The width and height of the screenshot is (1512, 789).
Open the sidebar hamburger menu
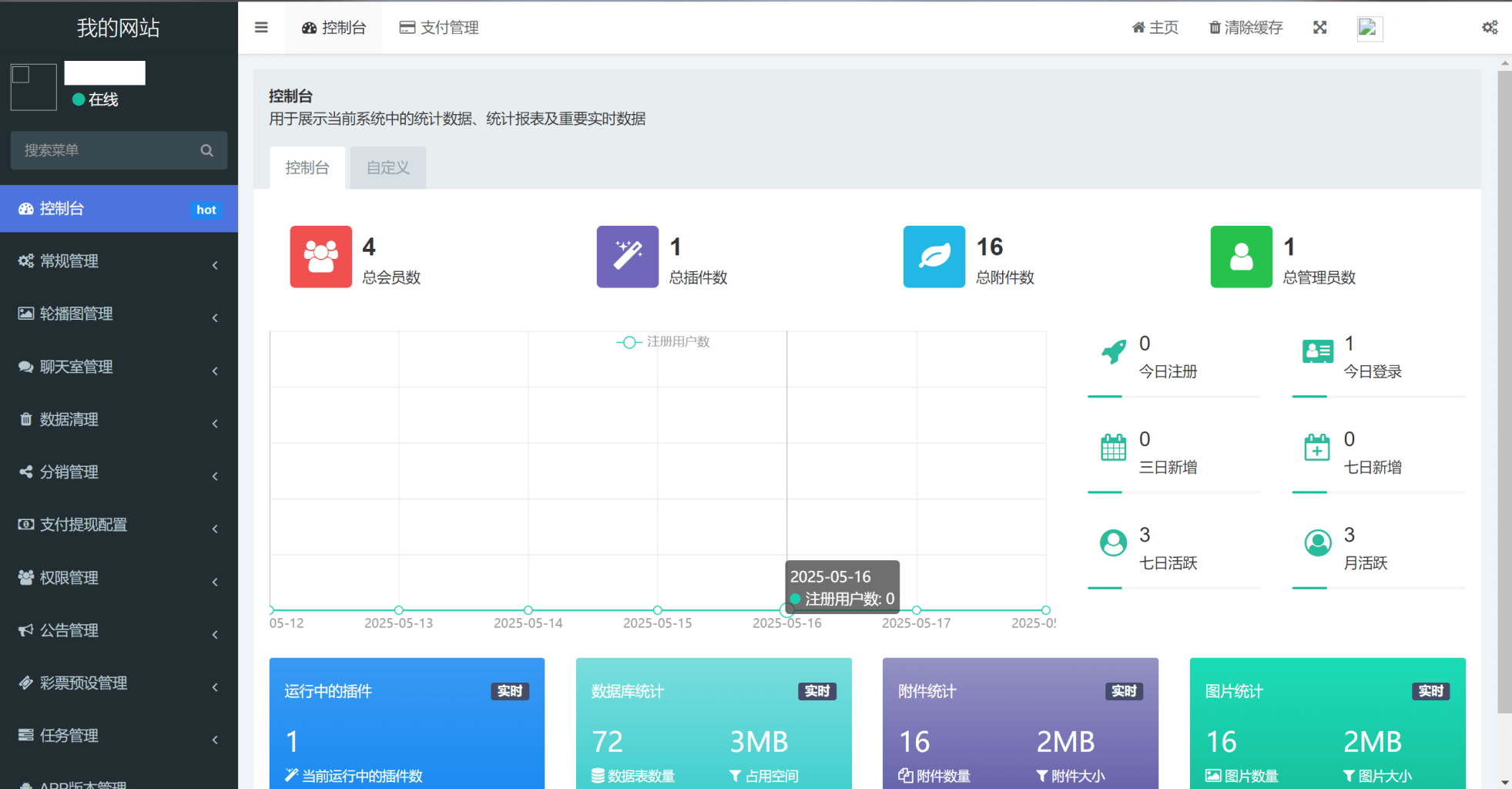(x=261, y=27)
